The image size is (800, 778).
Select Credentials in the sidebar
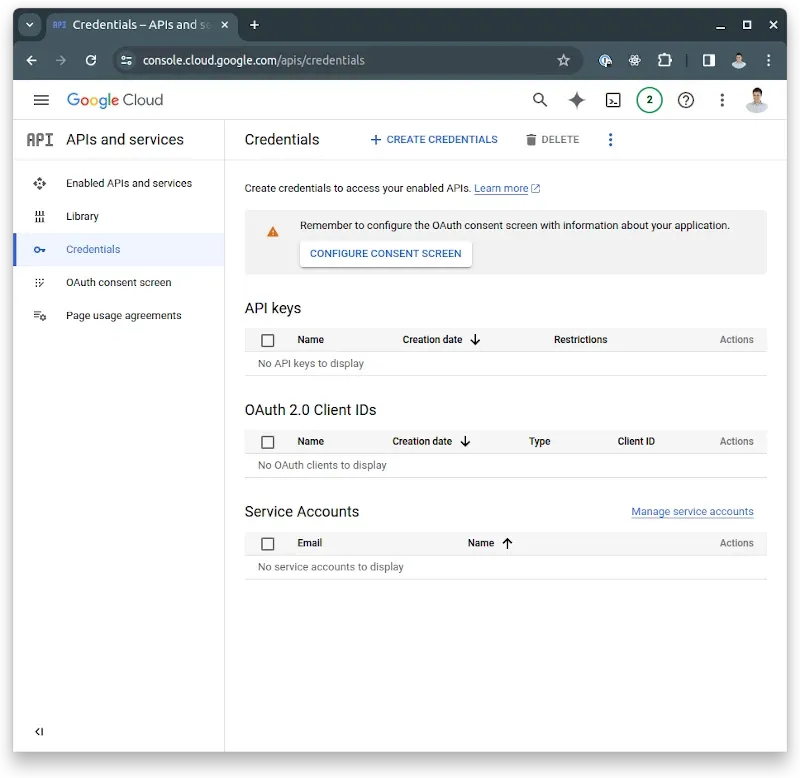pyautogui.click(x=118, y=249)
